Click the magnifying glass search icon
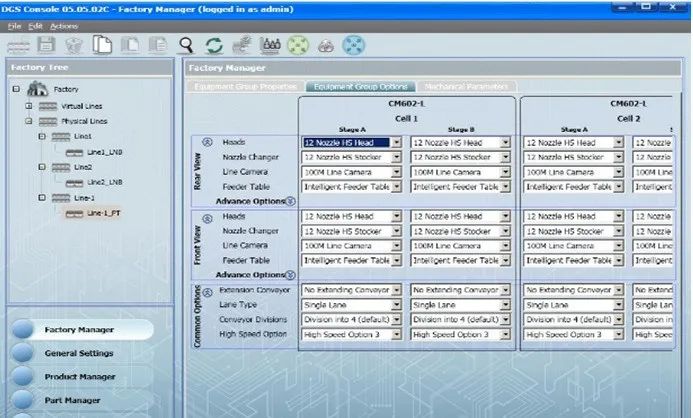The width and height of the screenshot is (693, 418). click(x=185, y=45)
